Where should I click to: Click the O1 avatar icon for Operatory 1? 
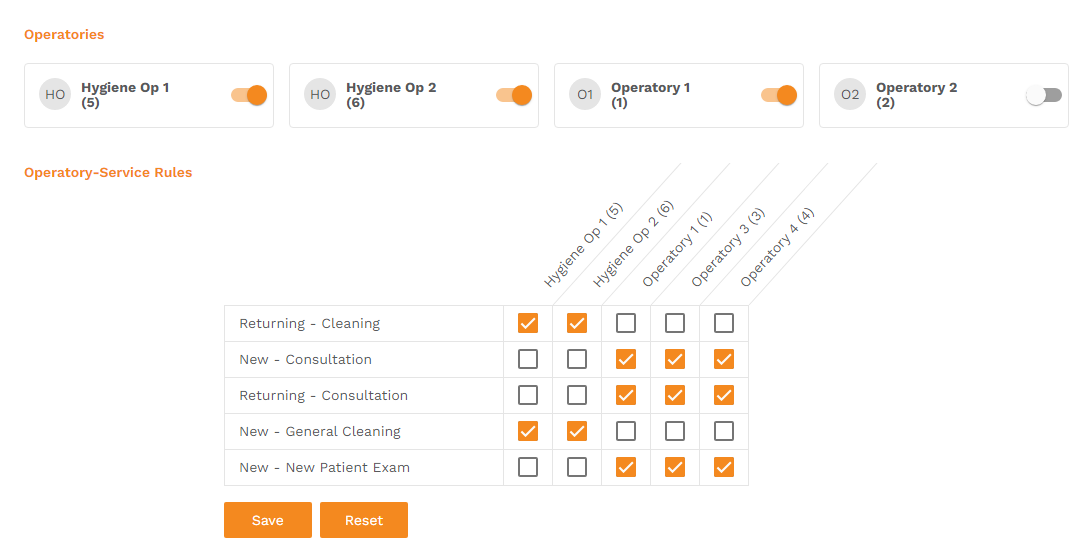585,94
